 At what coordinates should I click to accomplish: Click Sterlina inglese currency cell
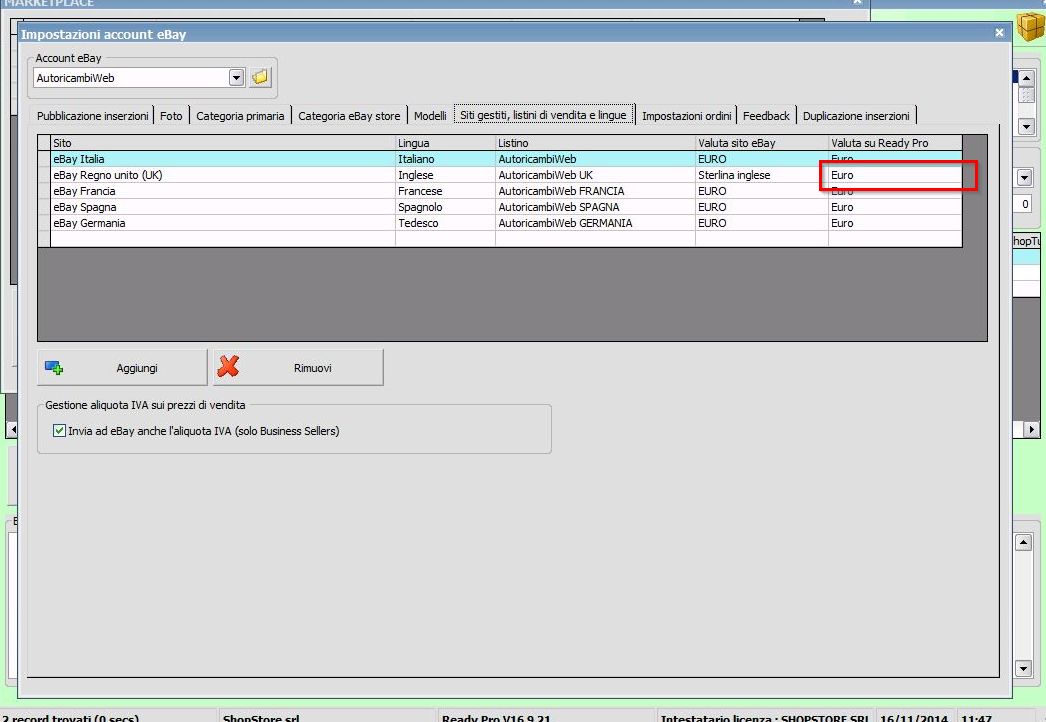[762, 175]
